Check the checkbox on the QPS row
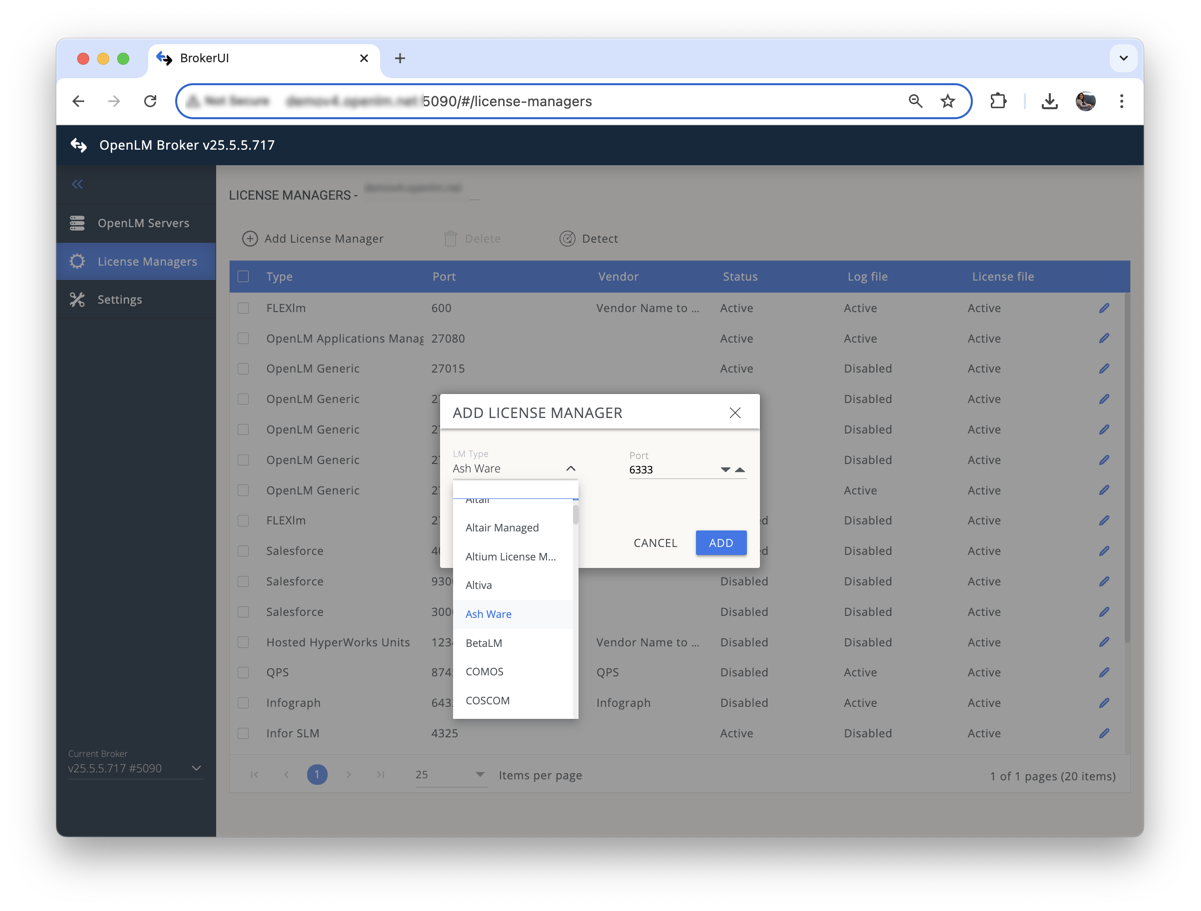This screenshot has width=1201, height=911. (241, 672)
